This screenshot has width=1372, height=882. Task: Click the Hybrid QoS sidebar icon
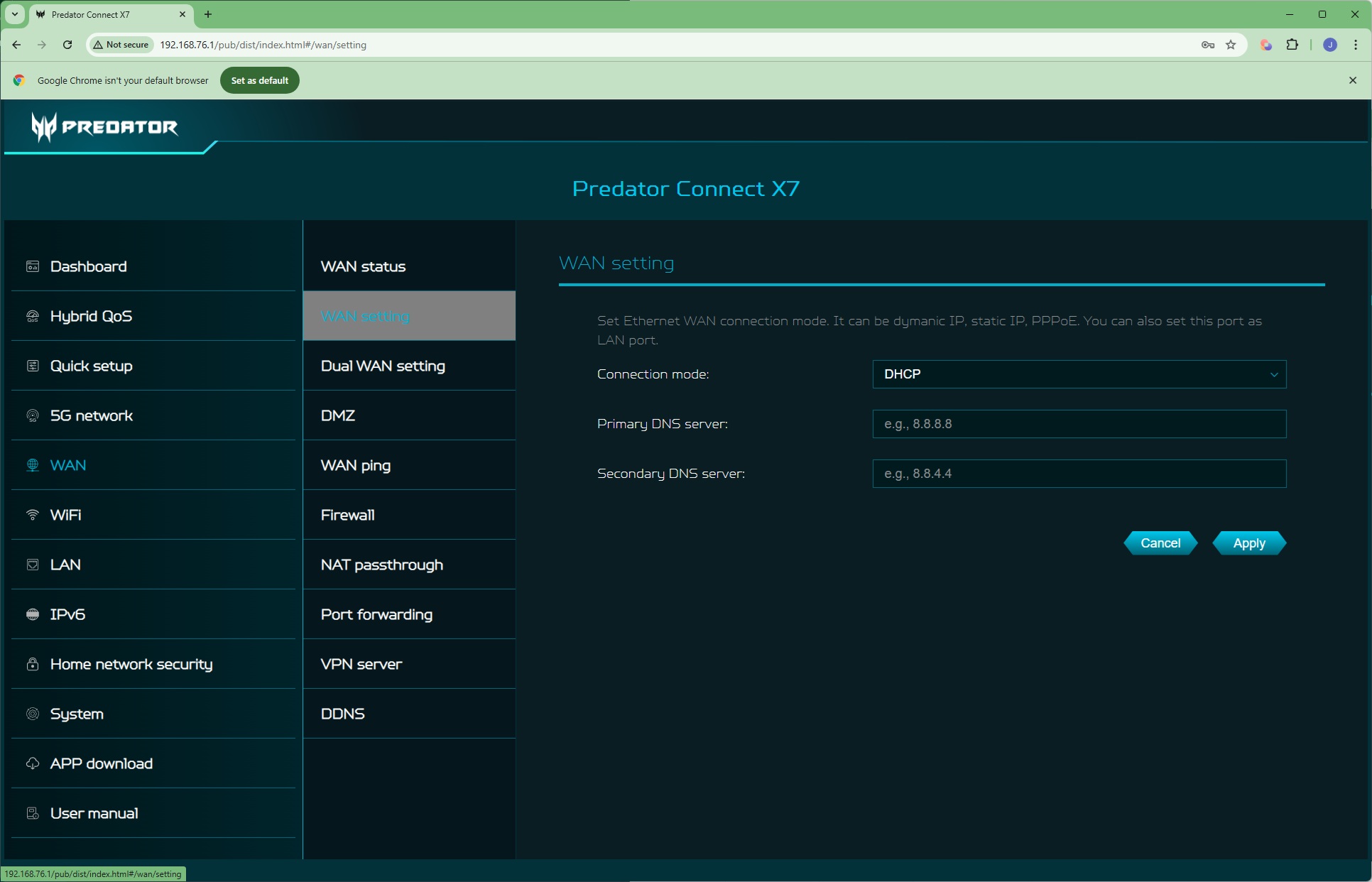33,316
